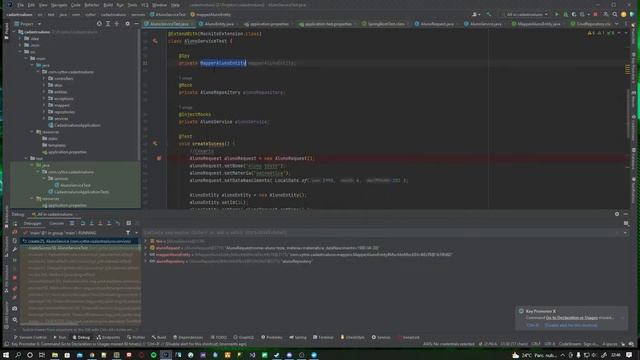Viewport: 640px width, 360px height.
Task: Switch to Console tab in Debug panel
Action: (57, 223)
